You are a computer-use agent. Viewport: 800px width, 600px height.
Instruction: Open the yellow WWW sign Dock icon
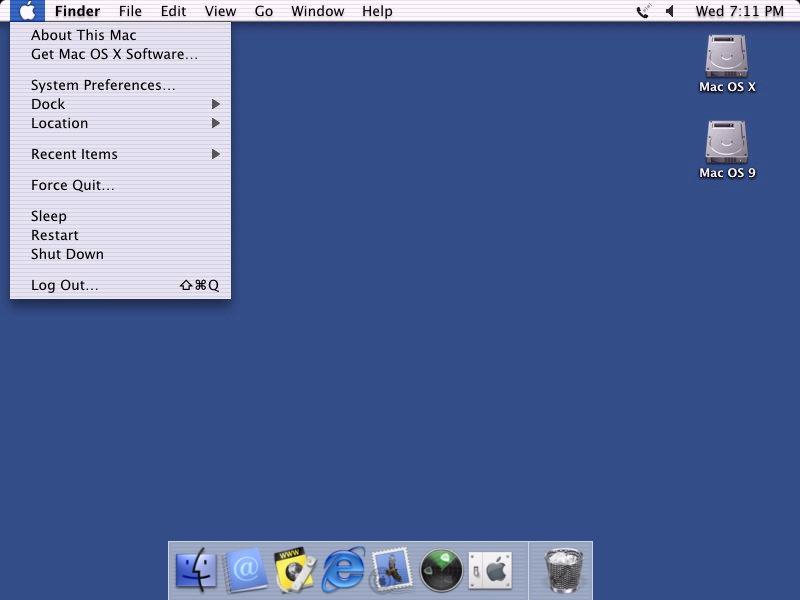pos(294,569)
